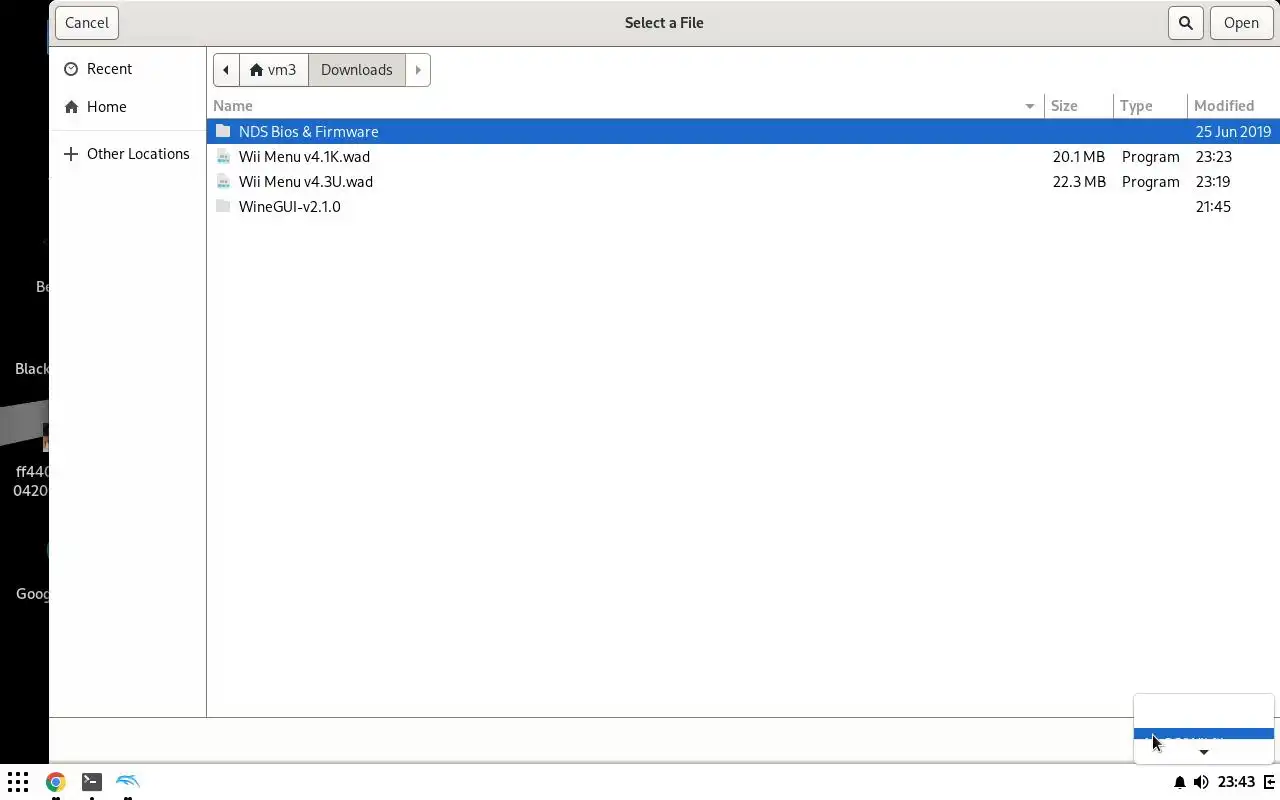
Task: Click the 23:43 clock in tray
Action: (x=1237, y=782)
